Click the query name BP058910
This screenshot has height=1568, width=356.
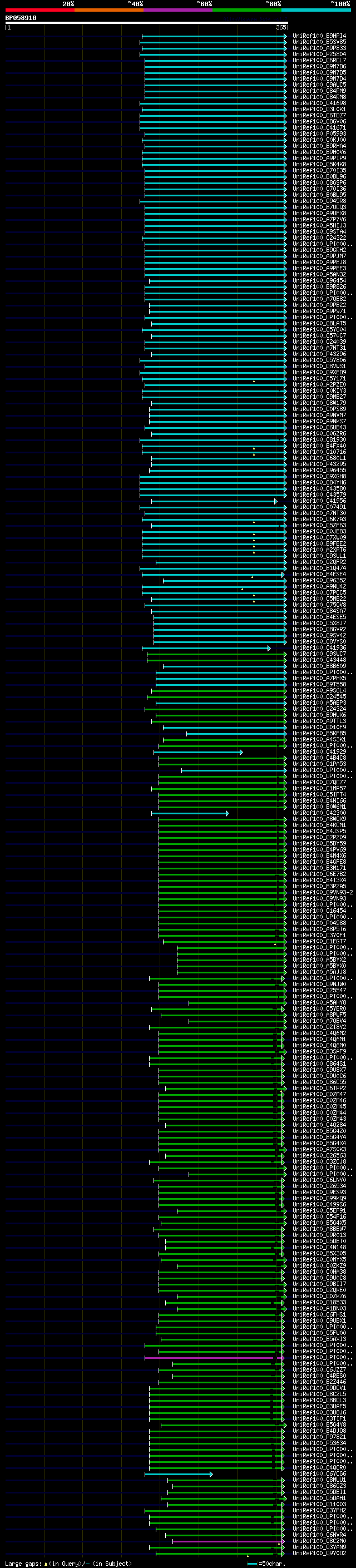(x=21, y=18)
